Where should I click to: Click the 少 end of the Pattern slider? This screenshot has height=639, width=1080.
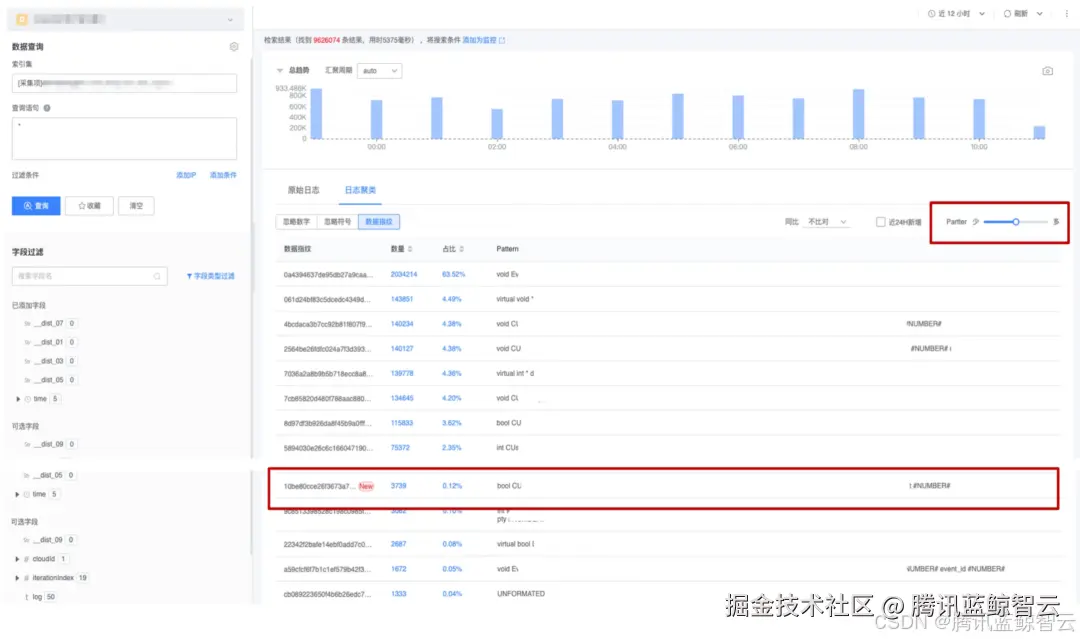click(x=975, y=222)
